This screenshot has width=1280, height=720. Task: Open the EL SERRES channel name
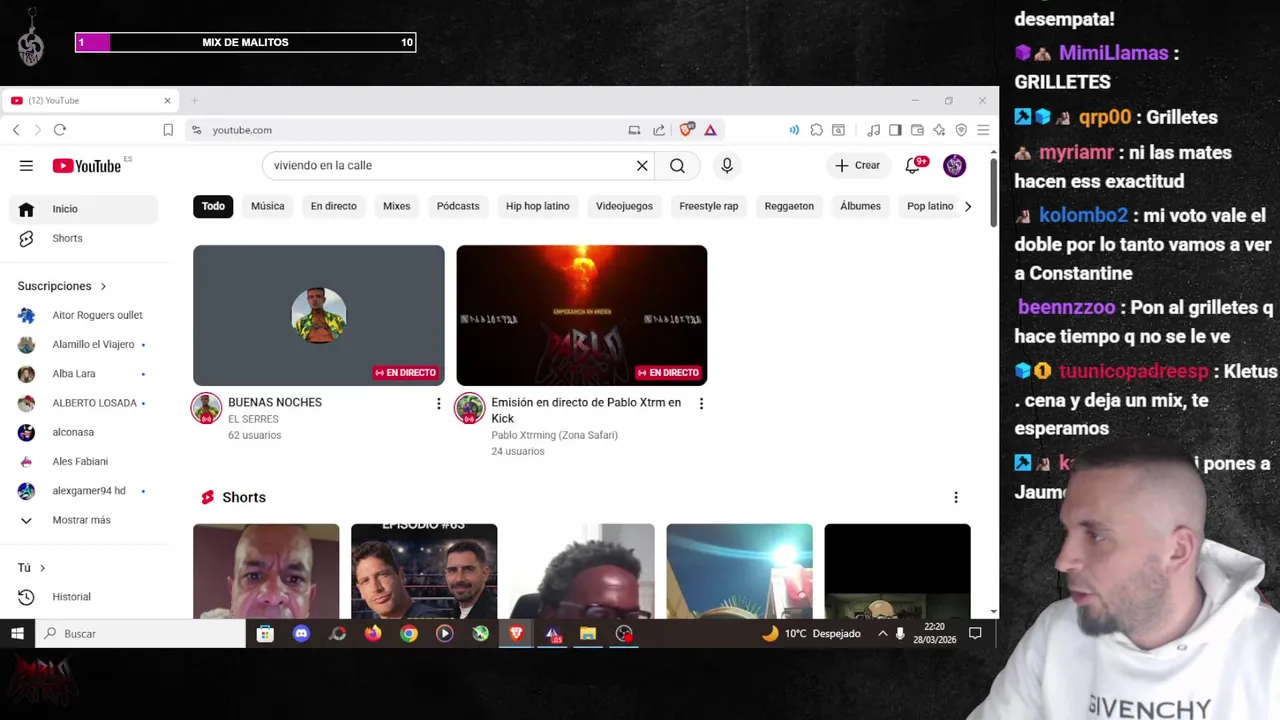(253, 419)
